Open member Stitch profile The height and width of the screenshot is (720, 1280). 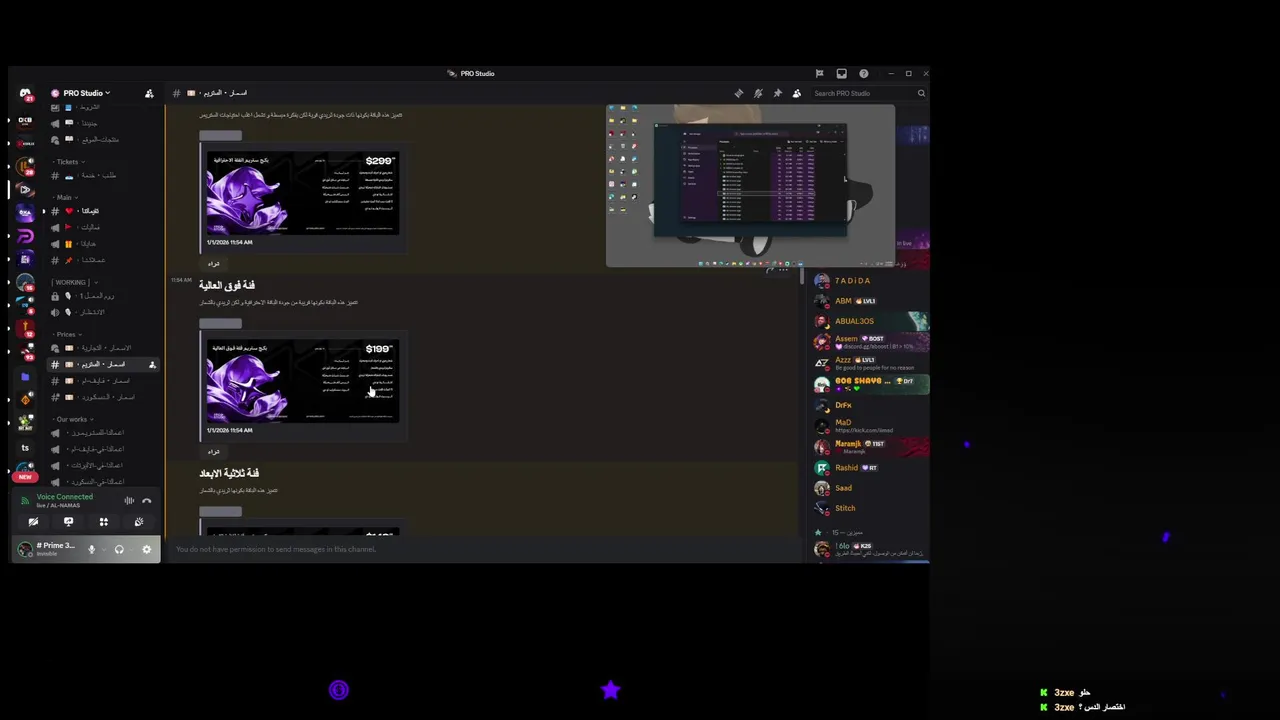868,508
